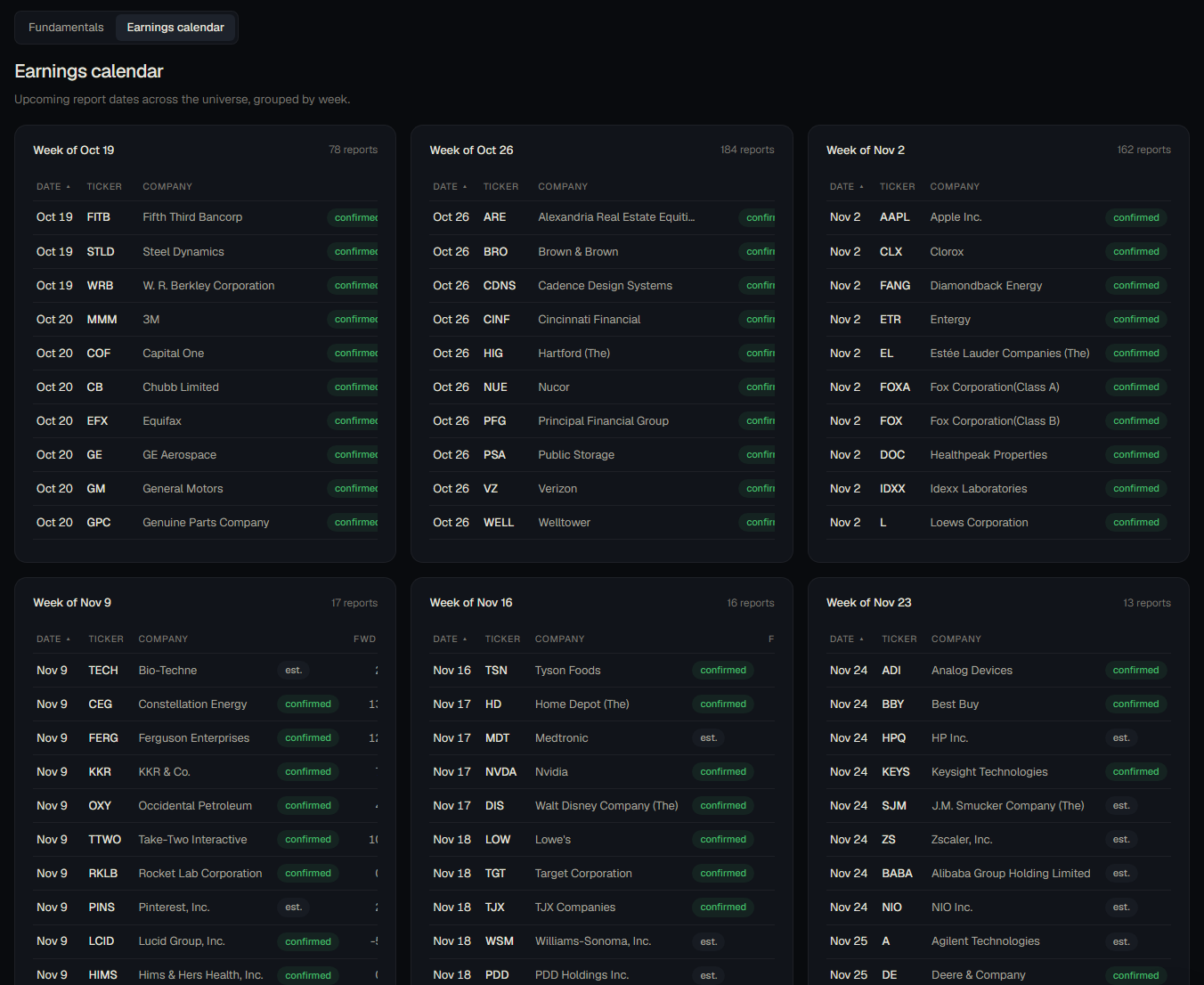Select Estée Lauder Companies (The)

pos(1010,354)
